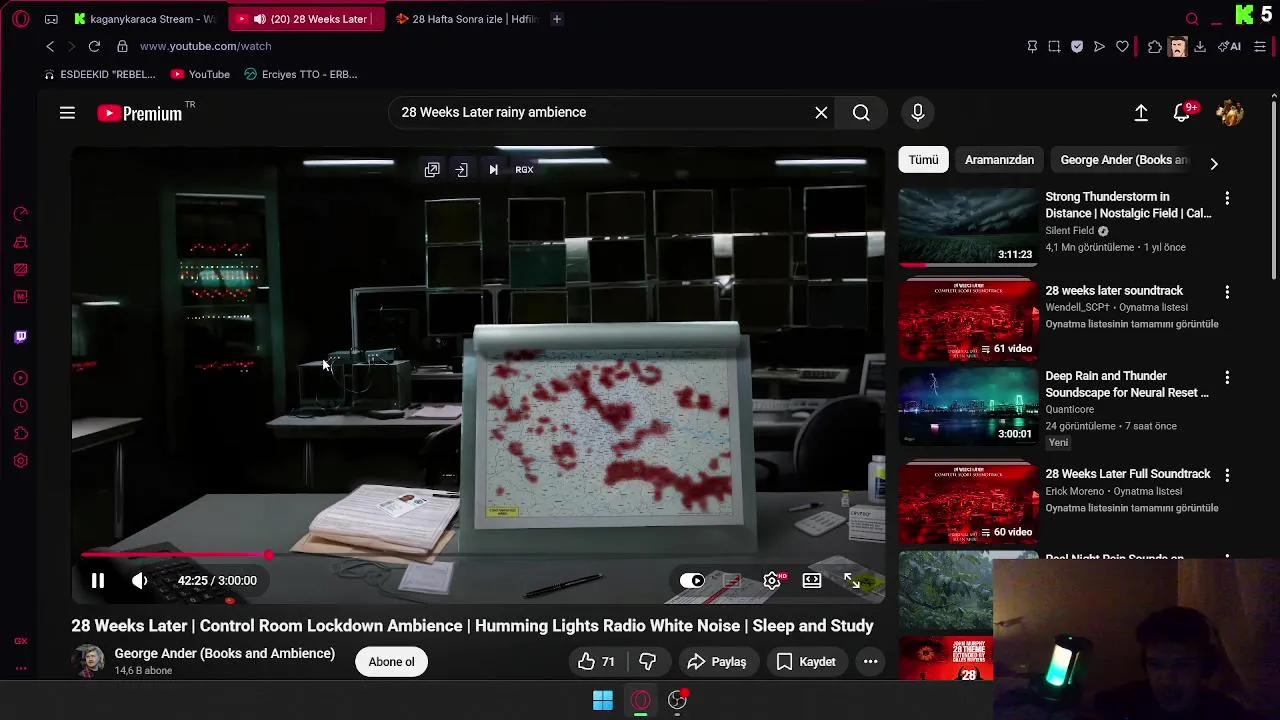1280x720 pixels.
Task: Open the browser extensions puzzle icon in toolbar
Action: pos(1155,46)
